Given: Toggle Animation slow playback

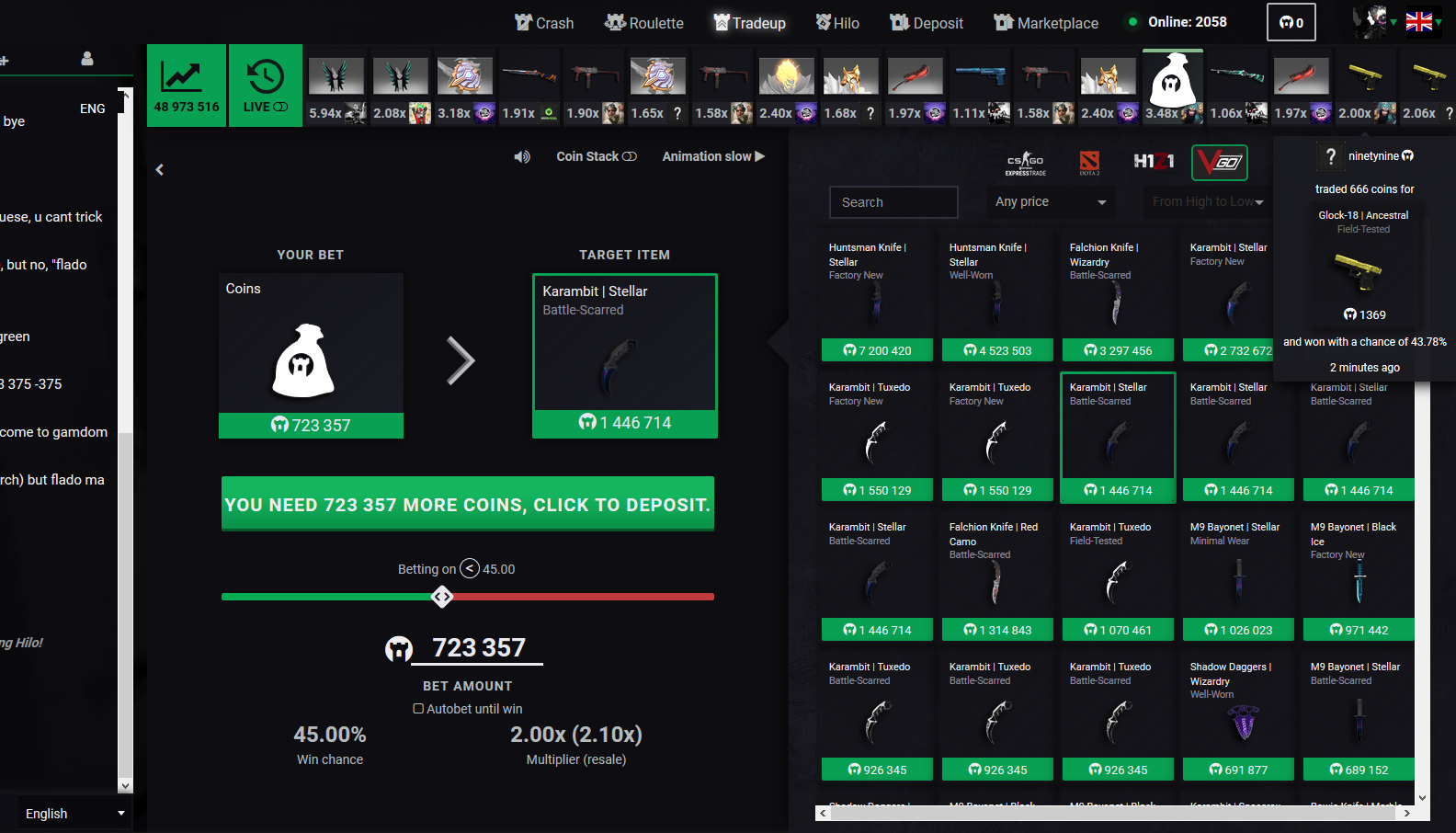Looking at the screenshot, I should coord(713,156).
